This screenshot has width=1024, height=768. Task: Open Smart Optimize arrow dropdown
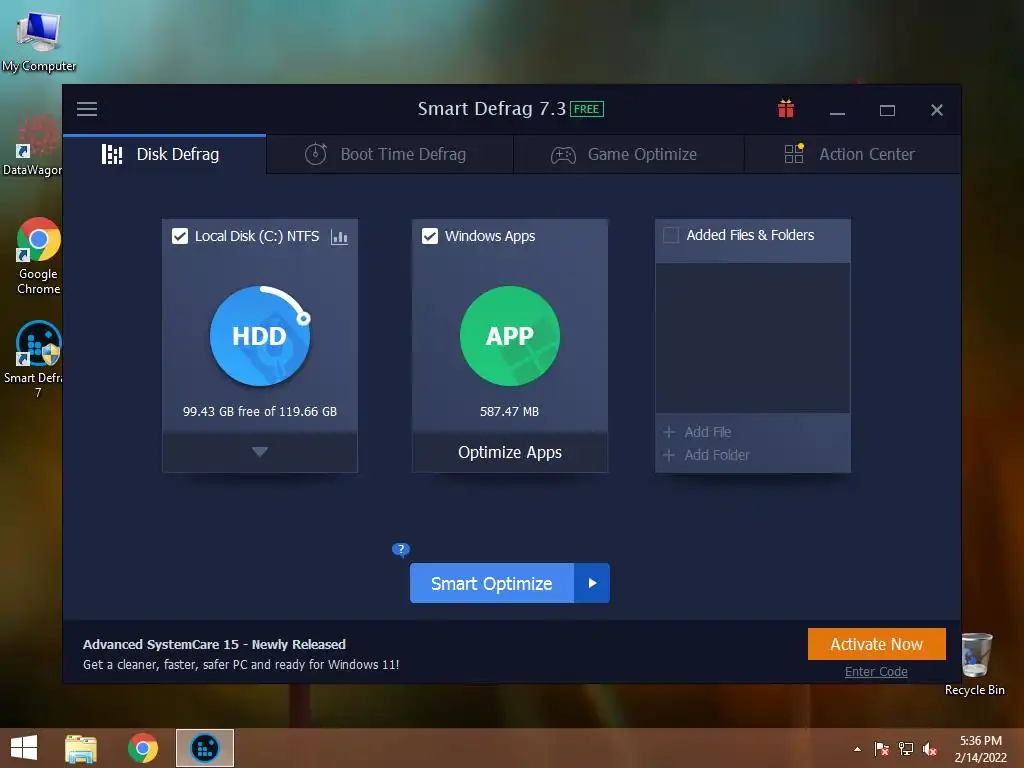click(592, 583)
